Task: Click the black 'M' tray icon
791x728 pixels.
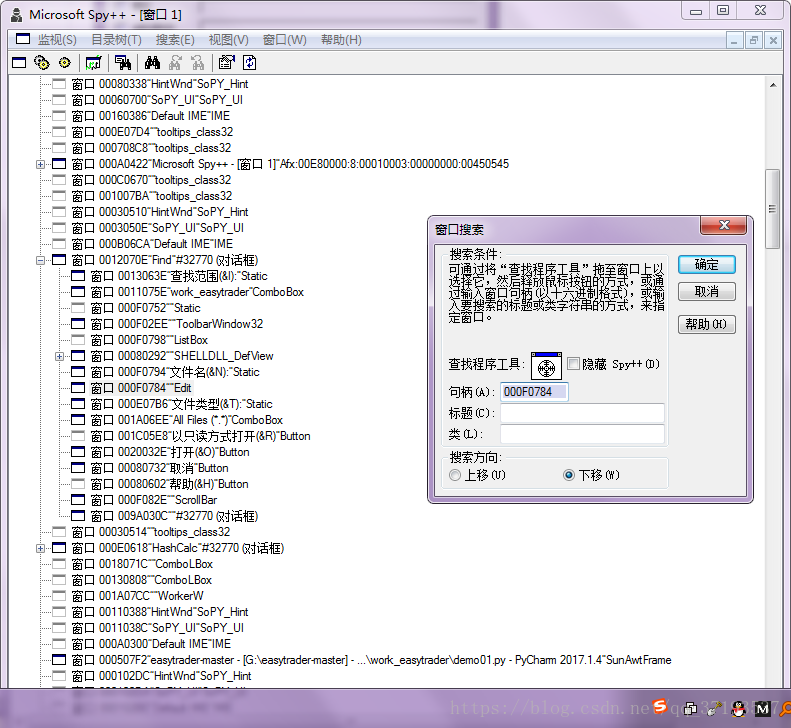Action: tap(762, 709)
